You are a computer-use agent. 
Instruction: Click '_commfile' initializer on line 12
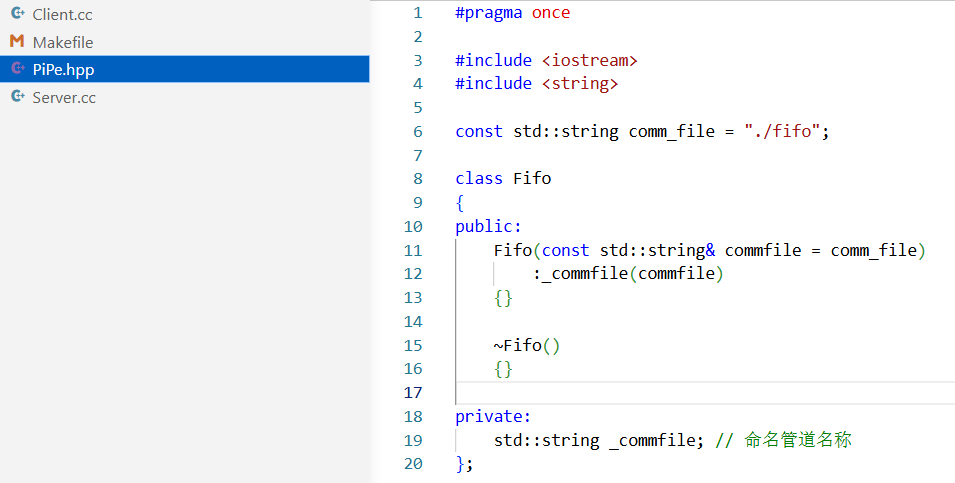[x=585, y=273]
